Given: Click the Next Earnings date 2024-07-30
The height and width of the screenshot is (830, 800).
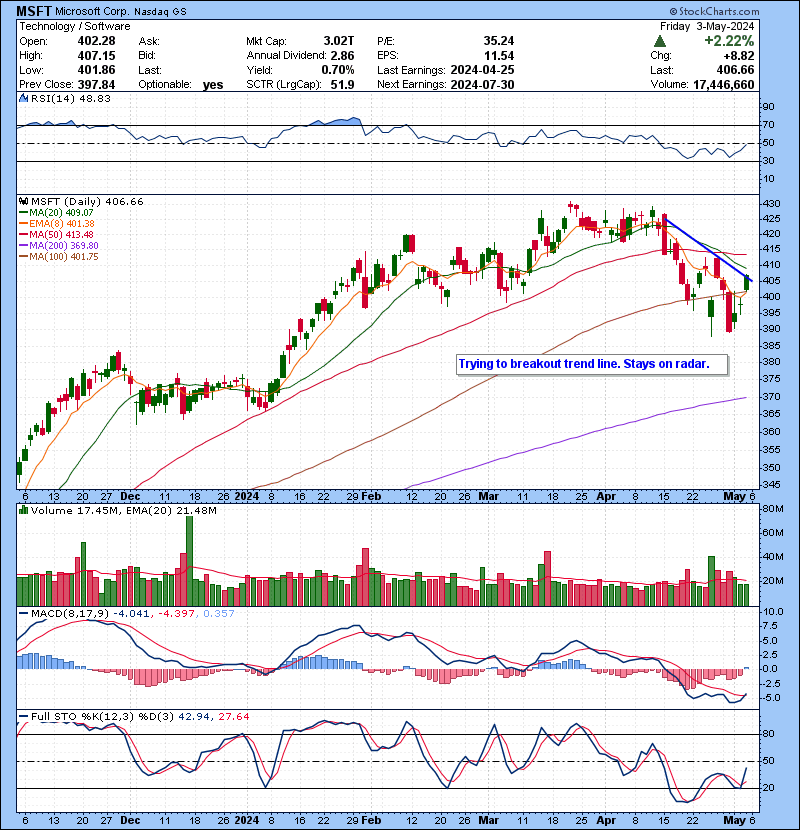Looking at the screenshot, I should [482, 85].
